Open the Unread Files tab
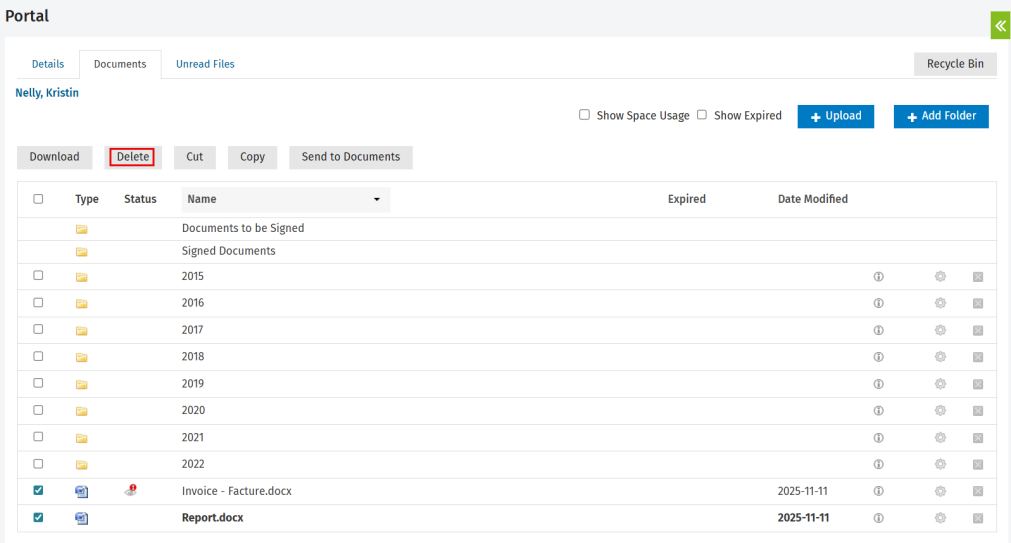1011x543 pixels. [205, 64]
